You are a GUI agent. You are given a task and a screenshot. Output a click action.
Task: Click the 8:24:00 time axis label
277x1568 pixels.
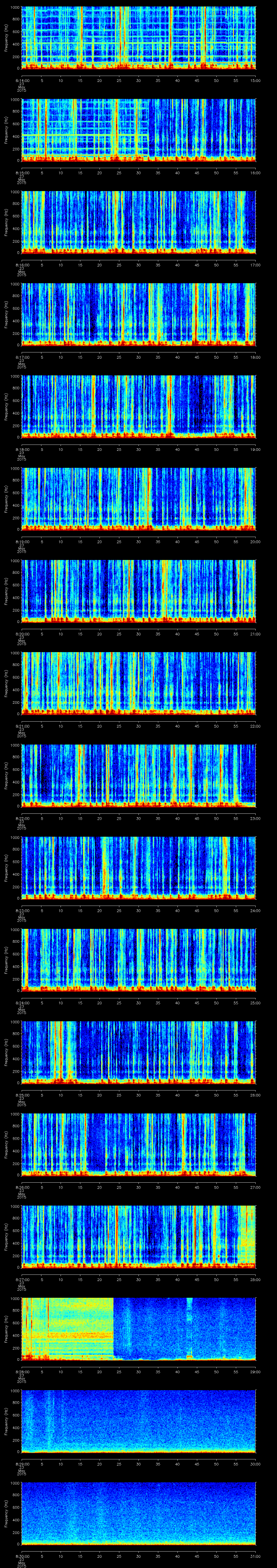click(x=21, y=1003)
